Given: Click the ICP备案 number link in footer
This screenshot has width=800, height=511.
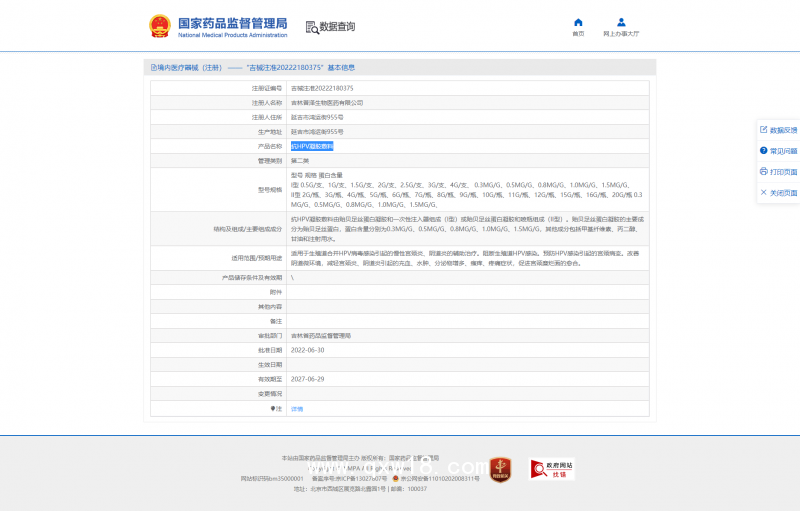Looking at the screenshot, I should click(x=349, y=479).
